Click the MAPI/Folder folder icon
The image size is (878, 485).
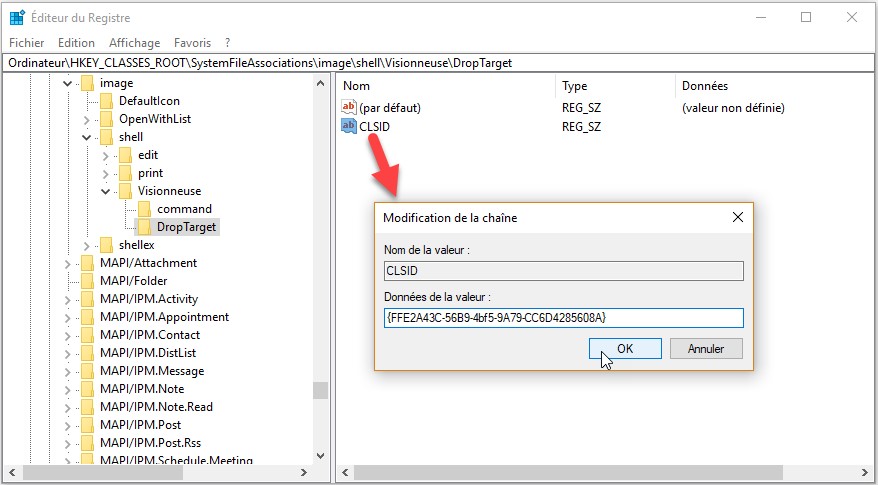(87, 281)
